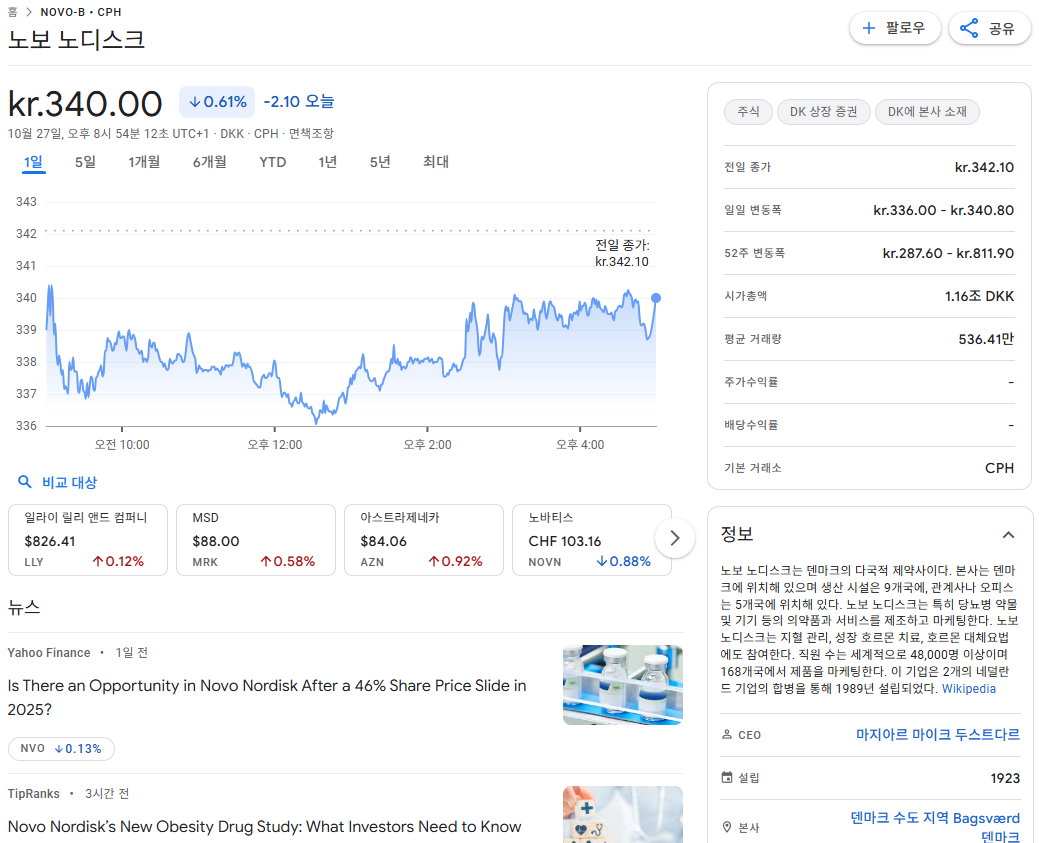
Task: Open the 덴마크 수도 지역 headquarters link
Action: tap(935, 827)
